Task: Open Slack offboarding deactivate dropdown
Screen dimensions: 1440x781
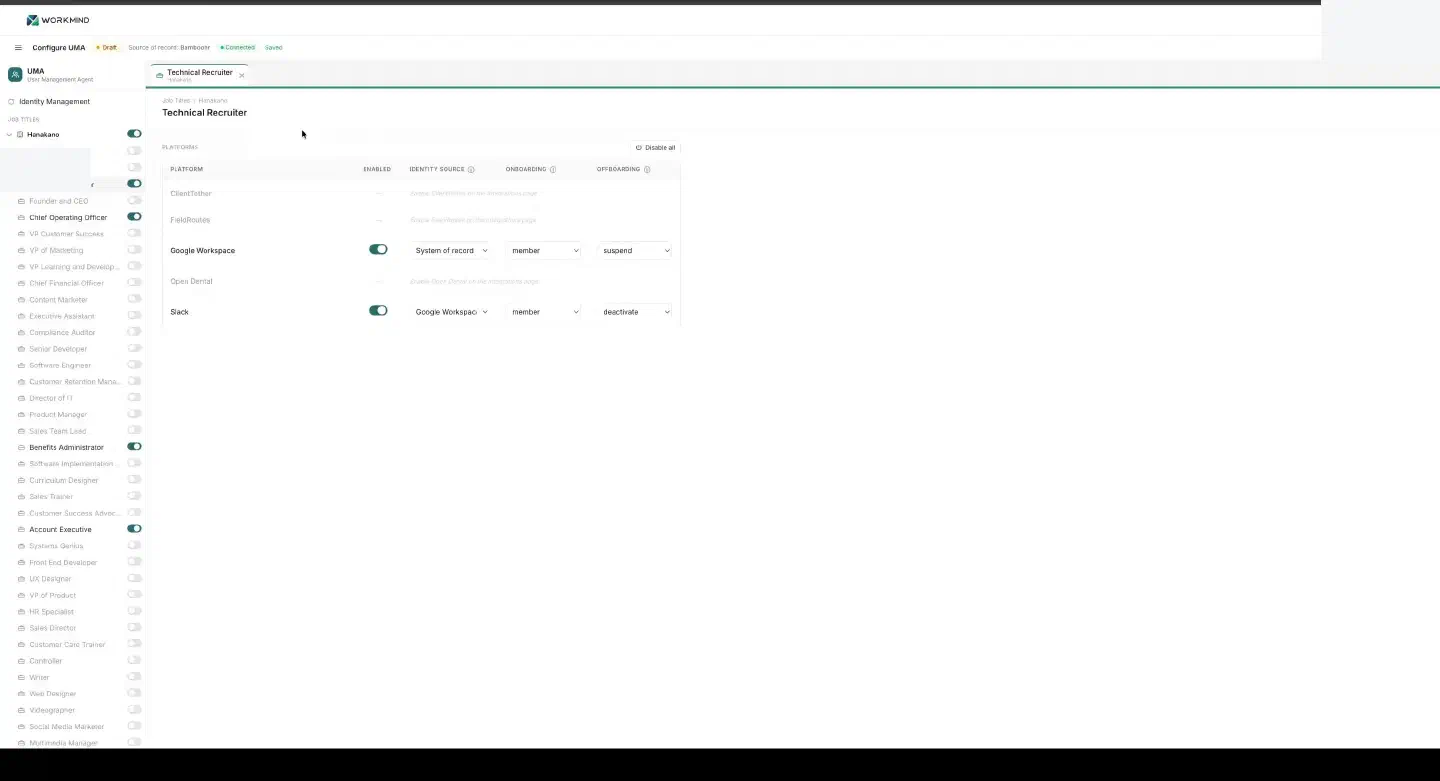Action: (x=635, y=312)
